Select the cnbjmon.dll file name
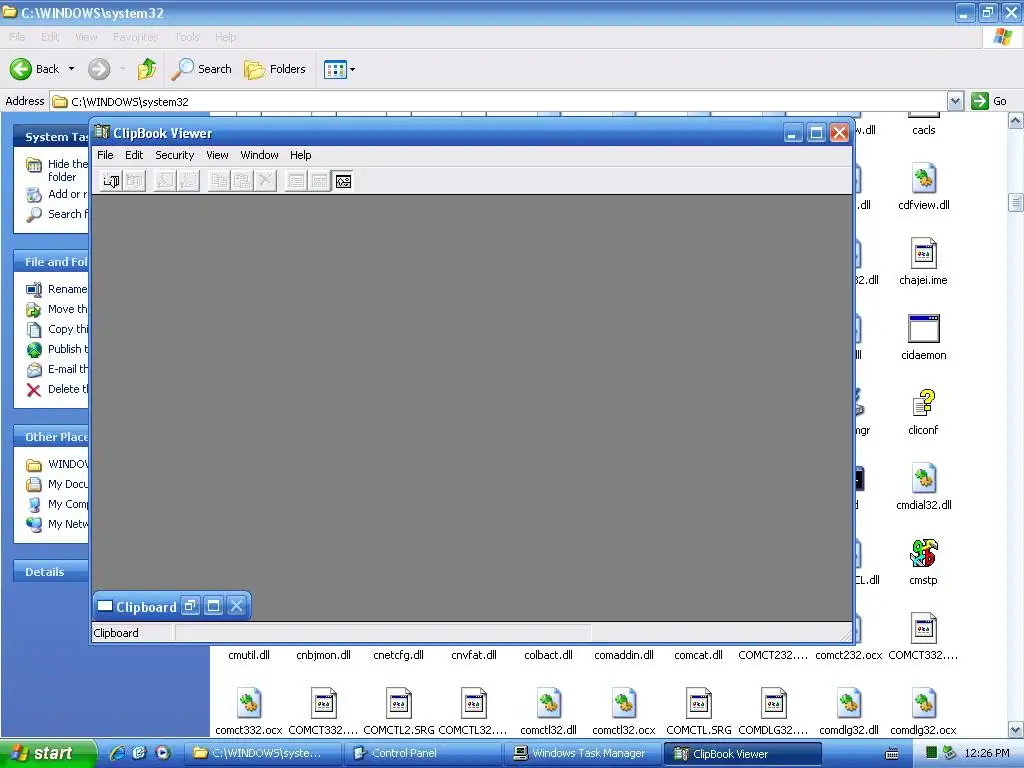Image resolution: width=1024 pixels, height=768 pixels. click(323, 655)
